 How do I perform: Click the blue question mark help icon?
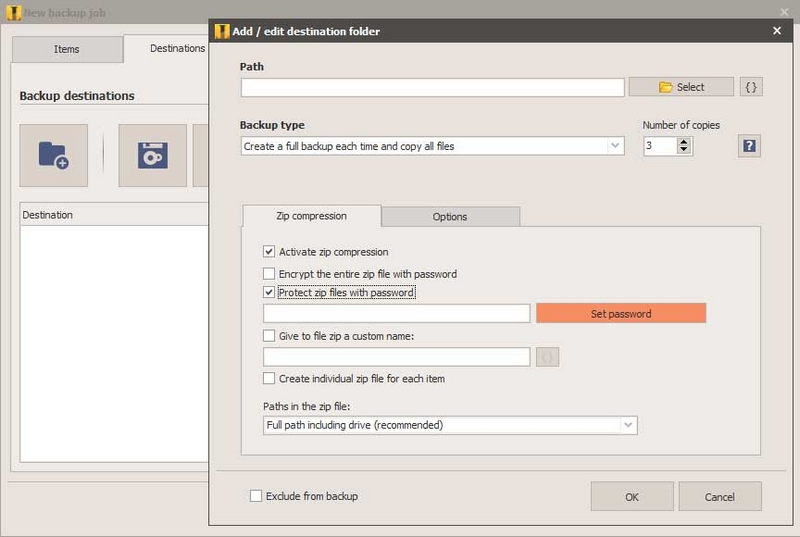tap(749, 146)
